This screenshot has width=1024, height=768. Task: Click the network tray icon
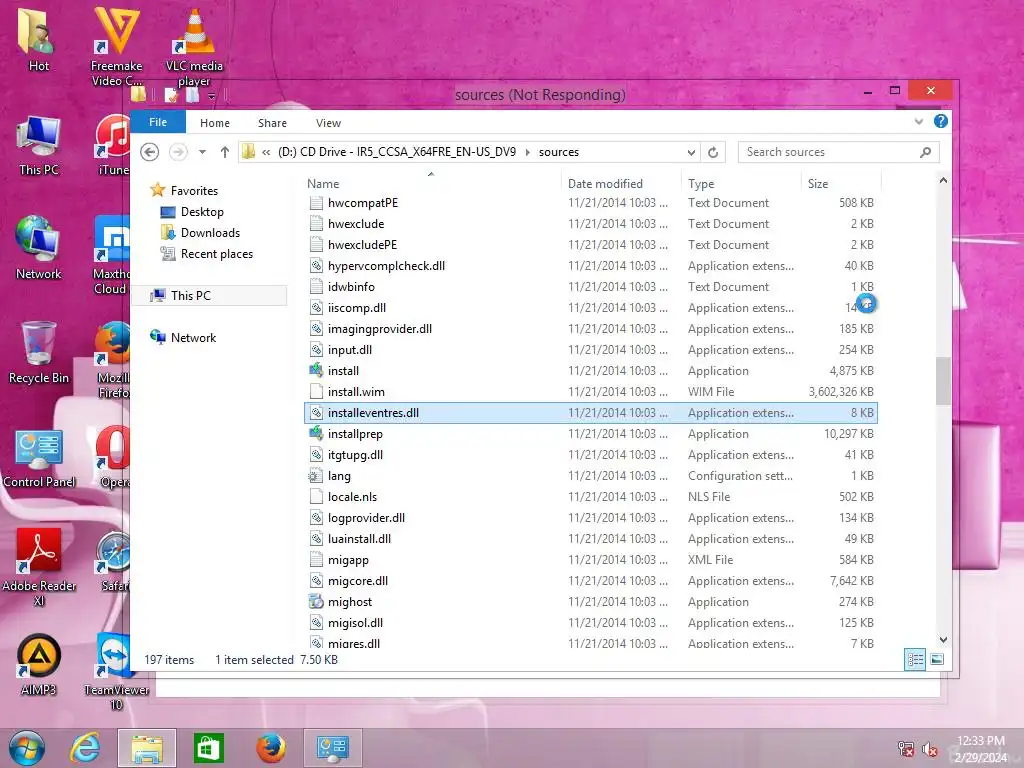click(906, 749)
